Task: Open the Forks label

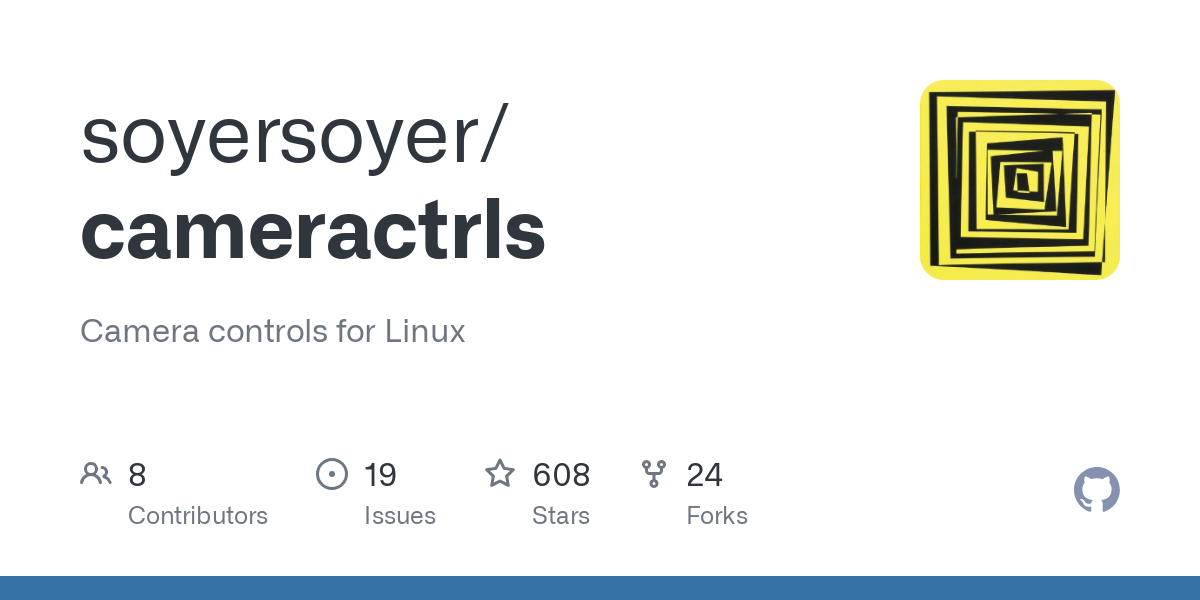Action: coord(717,516)
